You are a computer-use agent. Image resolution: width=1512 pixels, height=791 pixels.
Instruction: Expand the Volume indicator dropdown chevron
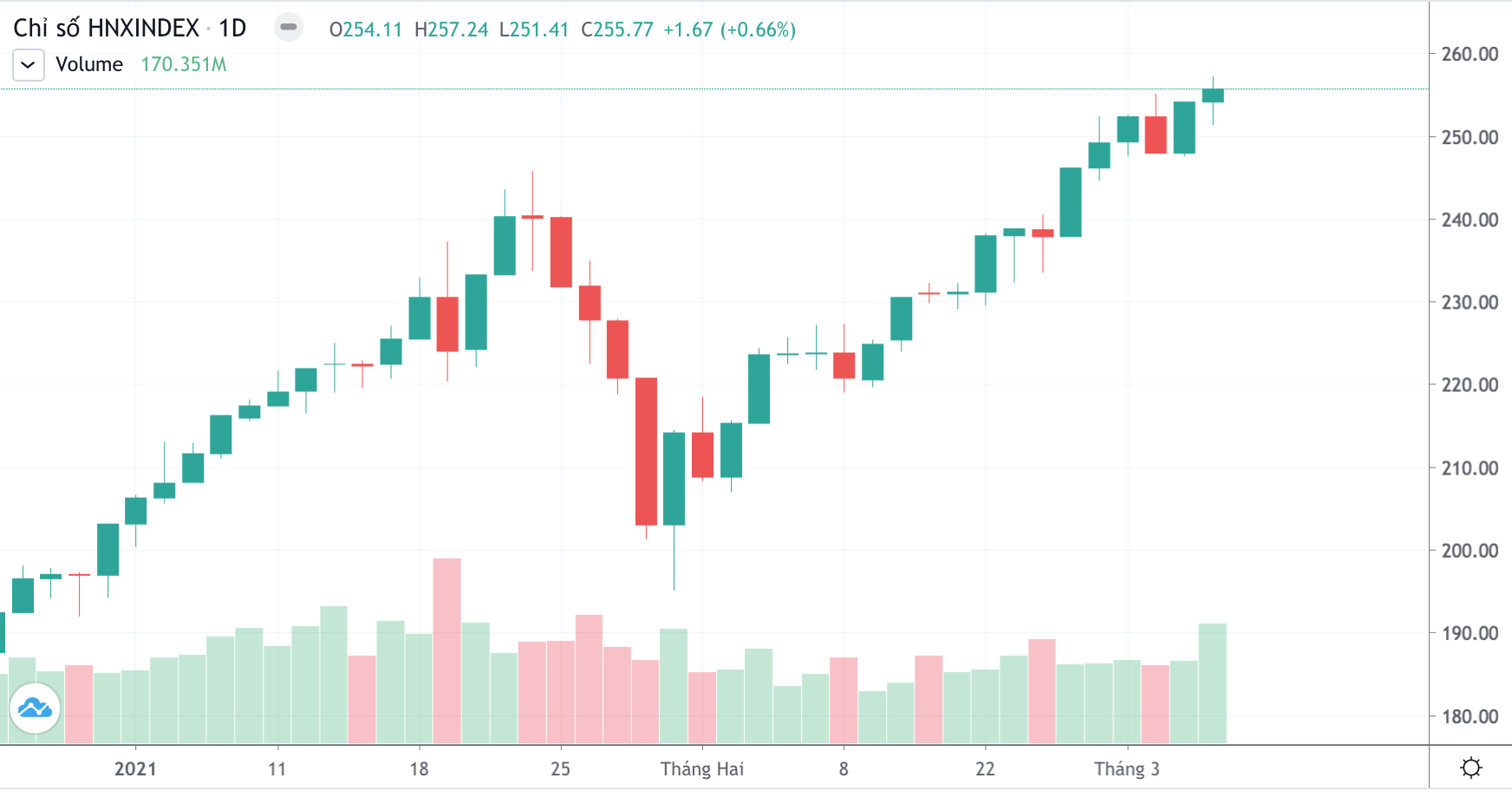tap(28, 64)
